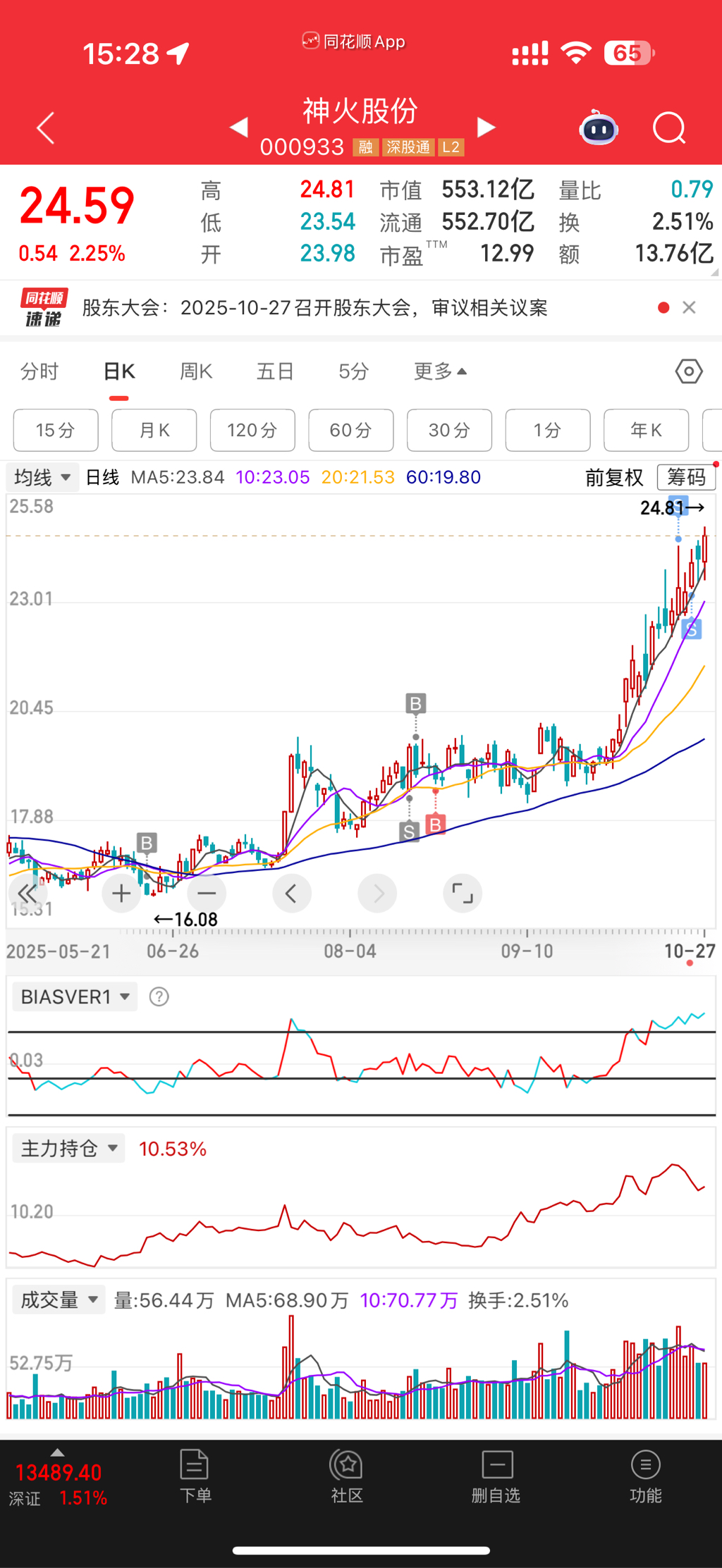Tap the 10-27 date on chart axis
This screenshot has width=722, height=1568.
click(x=690, y=951)
